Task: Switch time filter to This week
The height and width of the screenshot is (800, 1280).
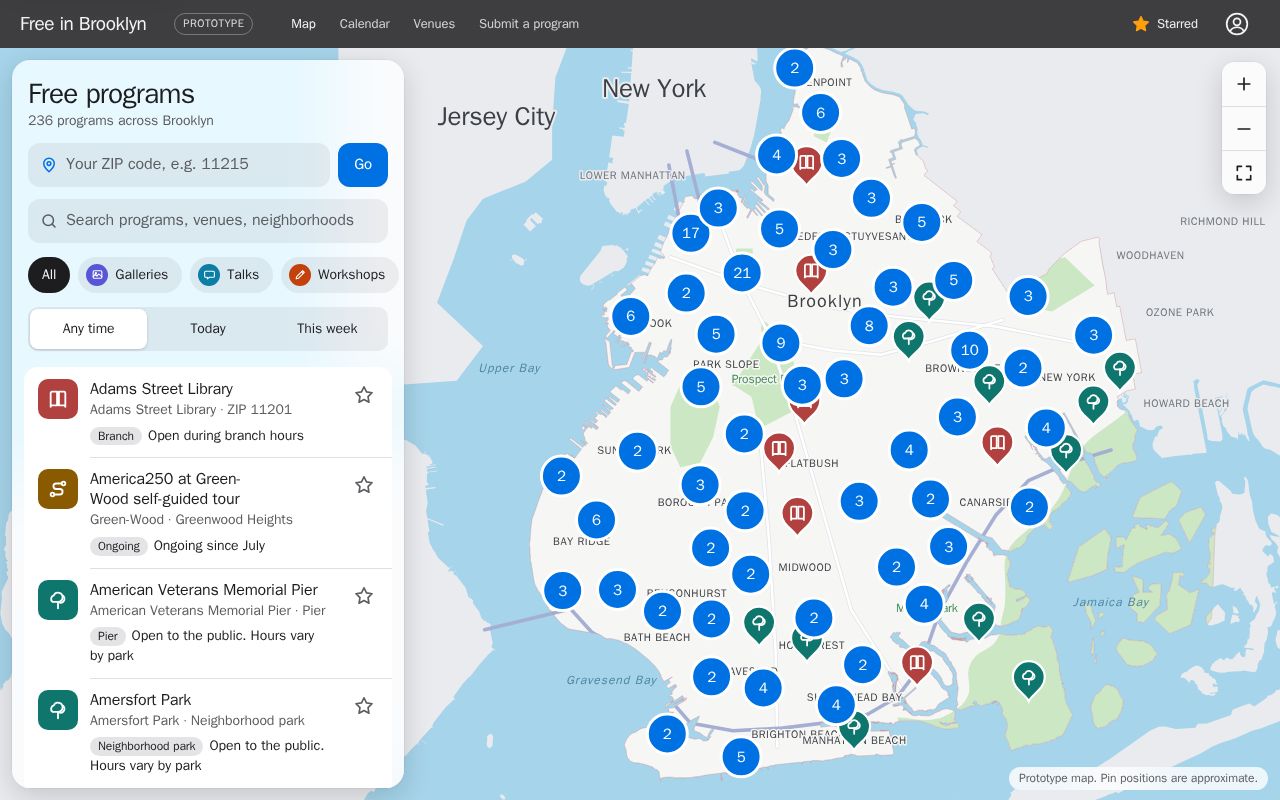Action: [327, 329]
